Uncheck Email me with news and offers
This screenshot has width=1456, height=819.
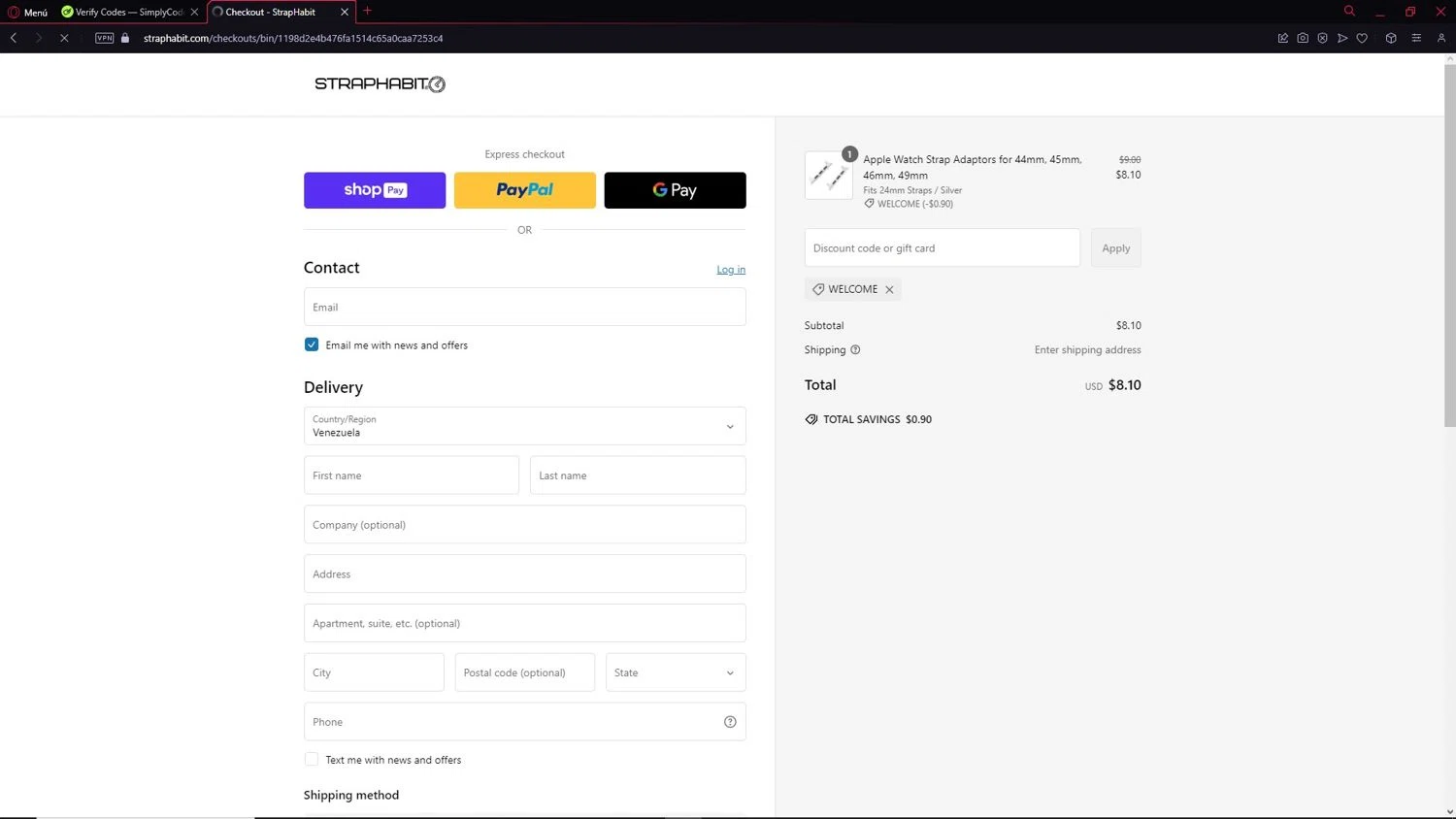(x=312, y=344)
